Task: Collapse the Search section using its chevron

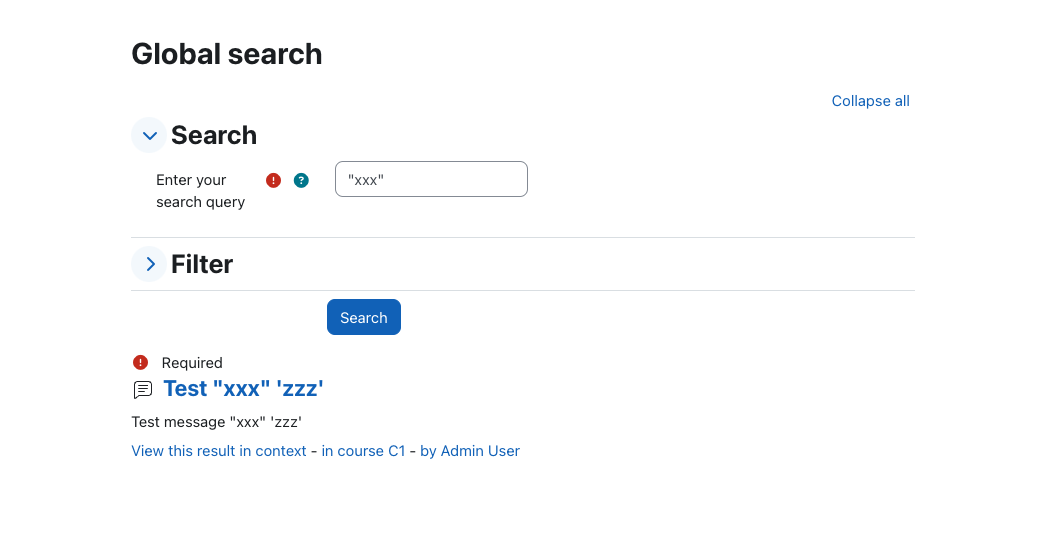Action: point(149,135)
